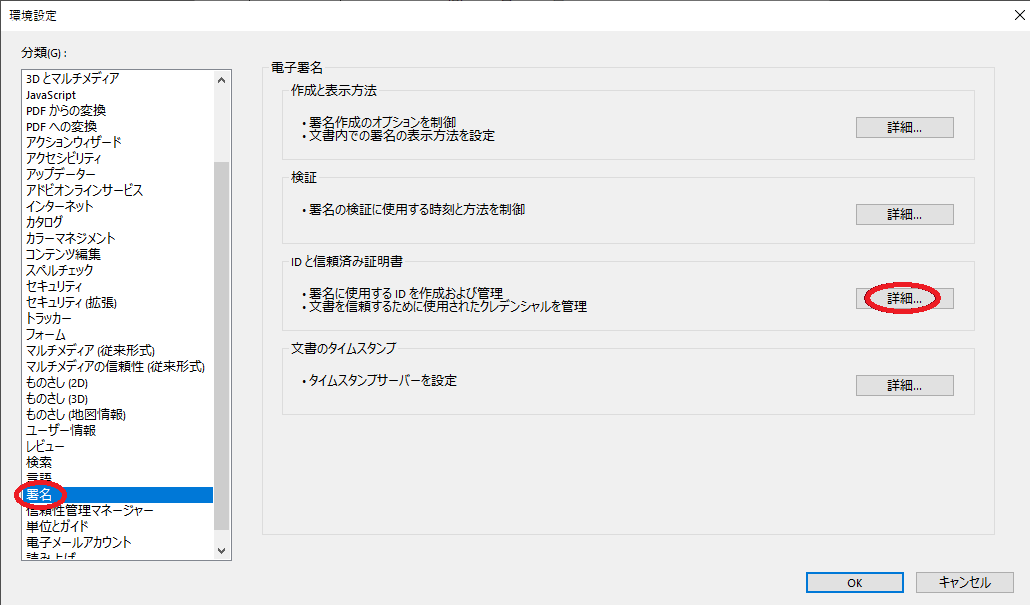Screen dimensions: 1030x605
Task: Open ユーザー情報 category
Action: [x=61, y=430]
